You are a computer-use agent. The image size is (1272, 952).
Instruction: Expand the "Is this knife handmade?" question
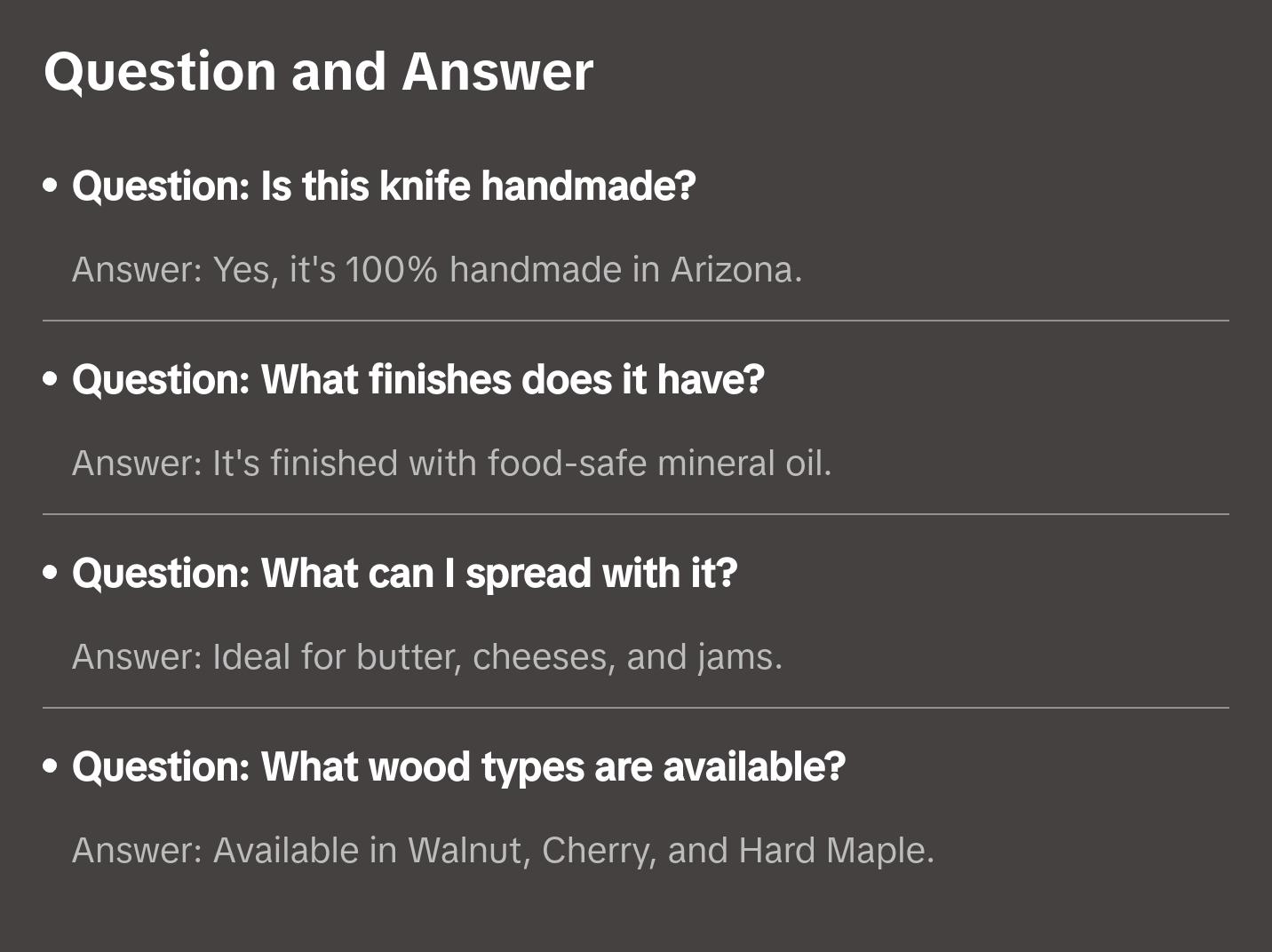384,186
